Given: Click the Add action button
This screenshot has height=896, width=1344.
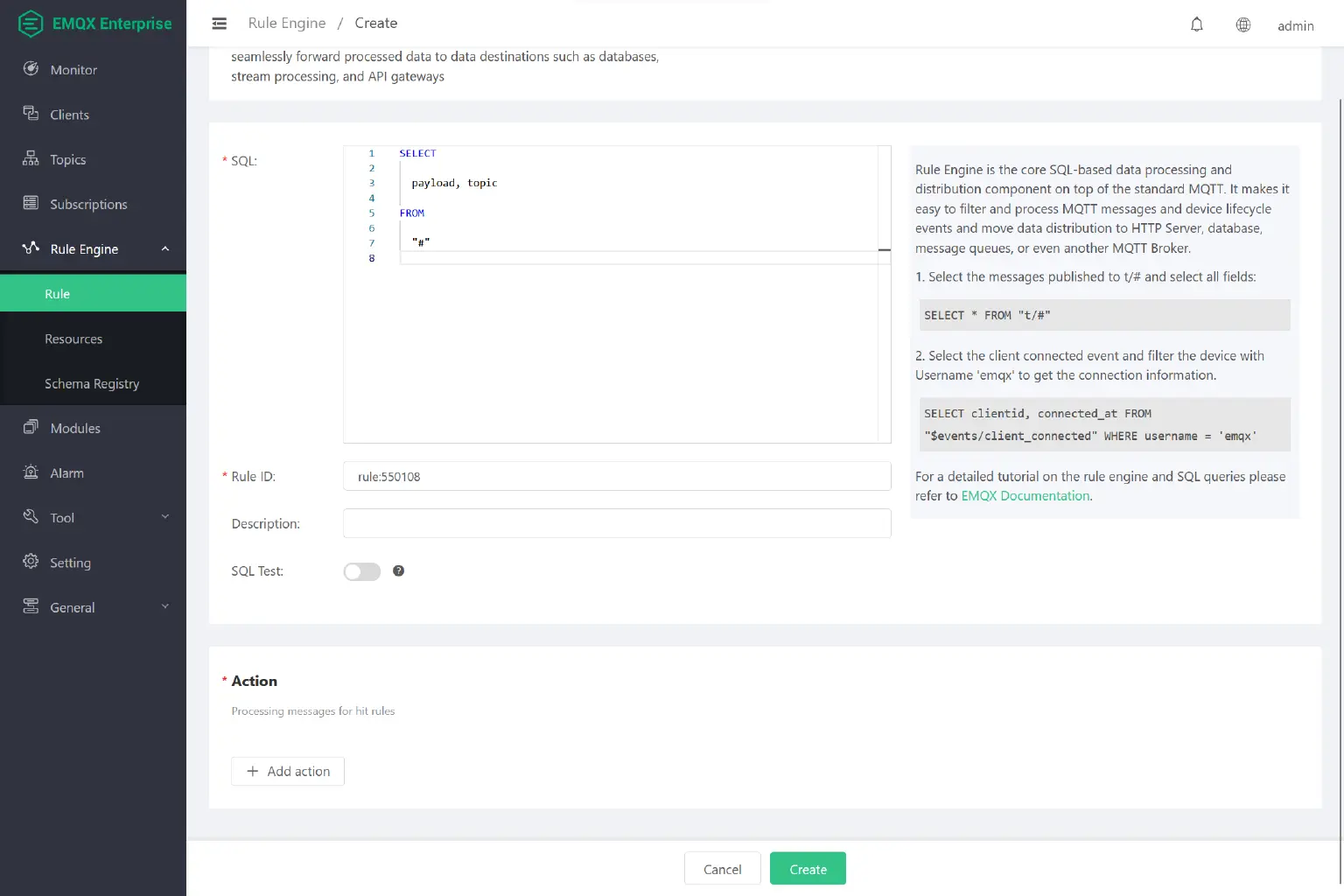Looking at the screenshot, I should click(288, 771).
